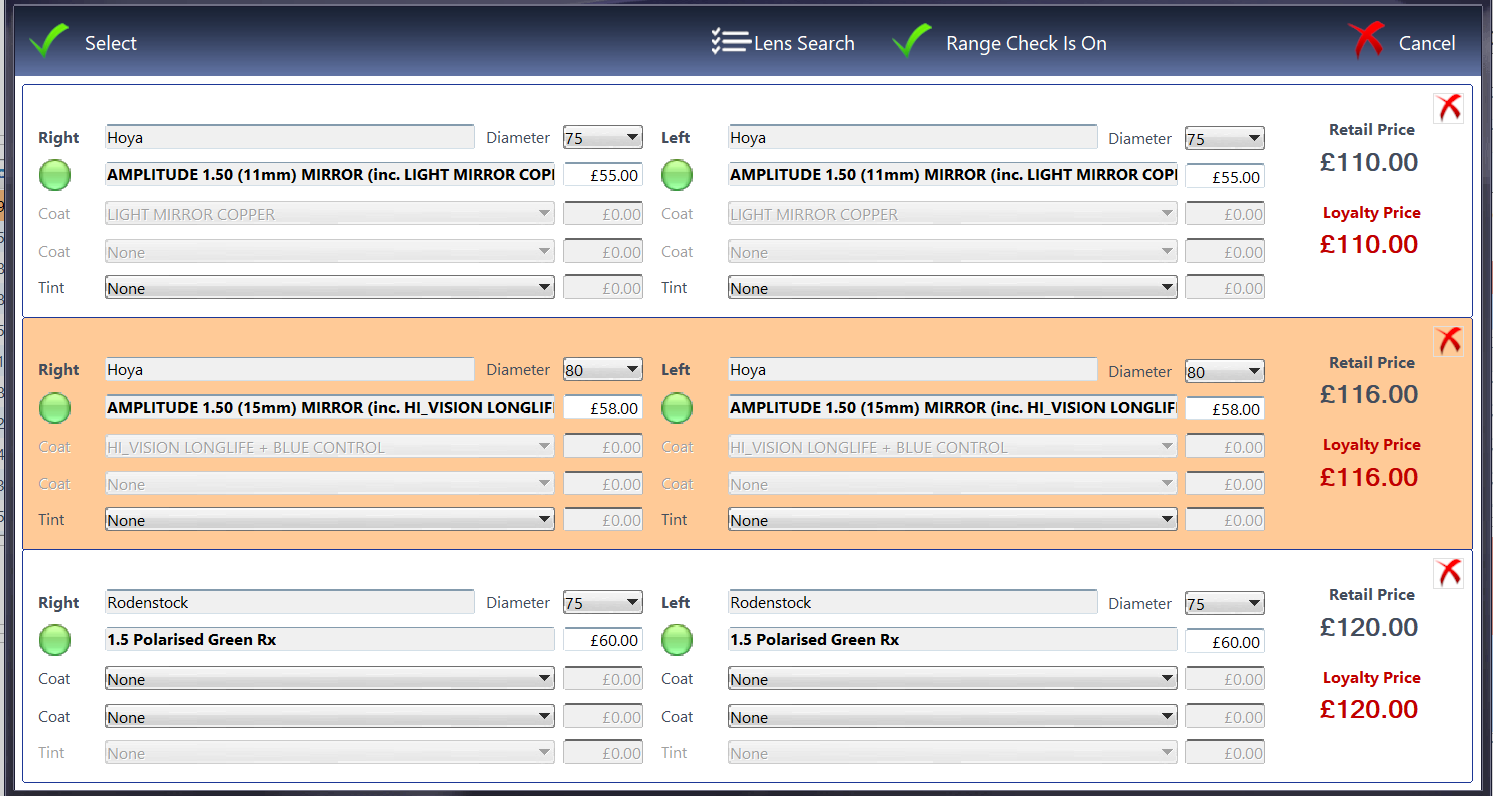The width and height of the screenshot is (1493, 796).
Task: Expand second Left Coat dropdown in Rodenstock option
Action: [x=952, y=717]
